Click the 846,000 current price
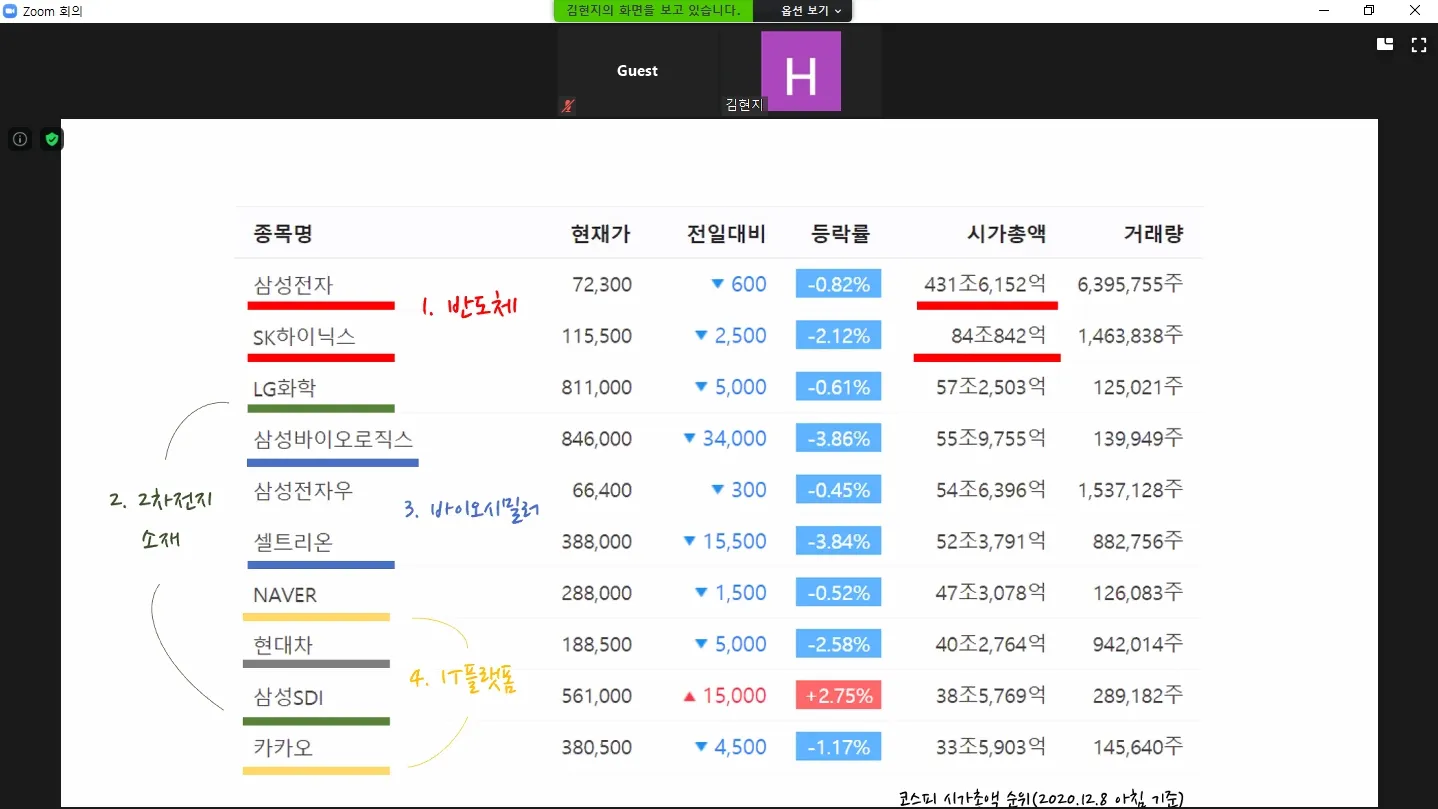1438x809 pixels. coord(597,439)
